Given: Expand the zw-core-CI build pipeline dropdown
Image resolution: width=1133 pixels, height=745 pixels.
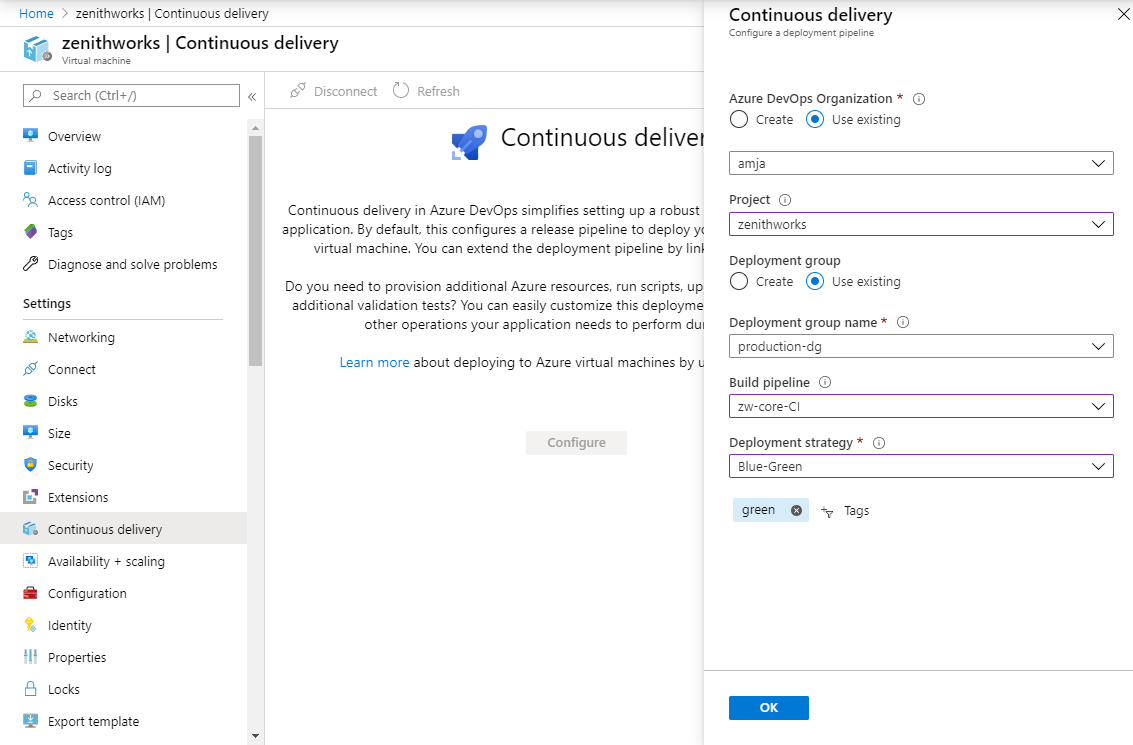Looking at the screenshot, I should click(x=920, y=406).
